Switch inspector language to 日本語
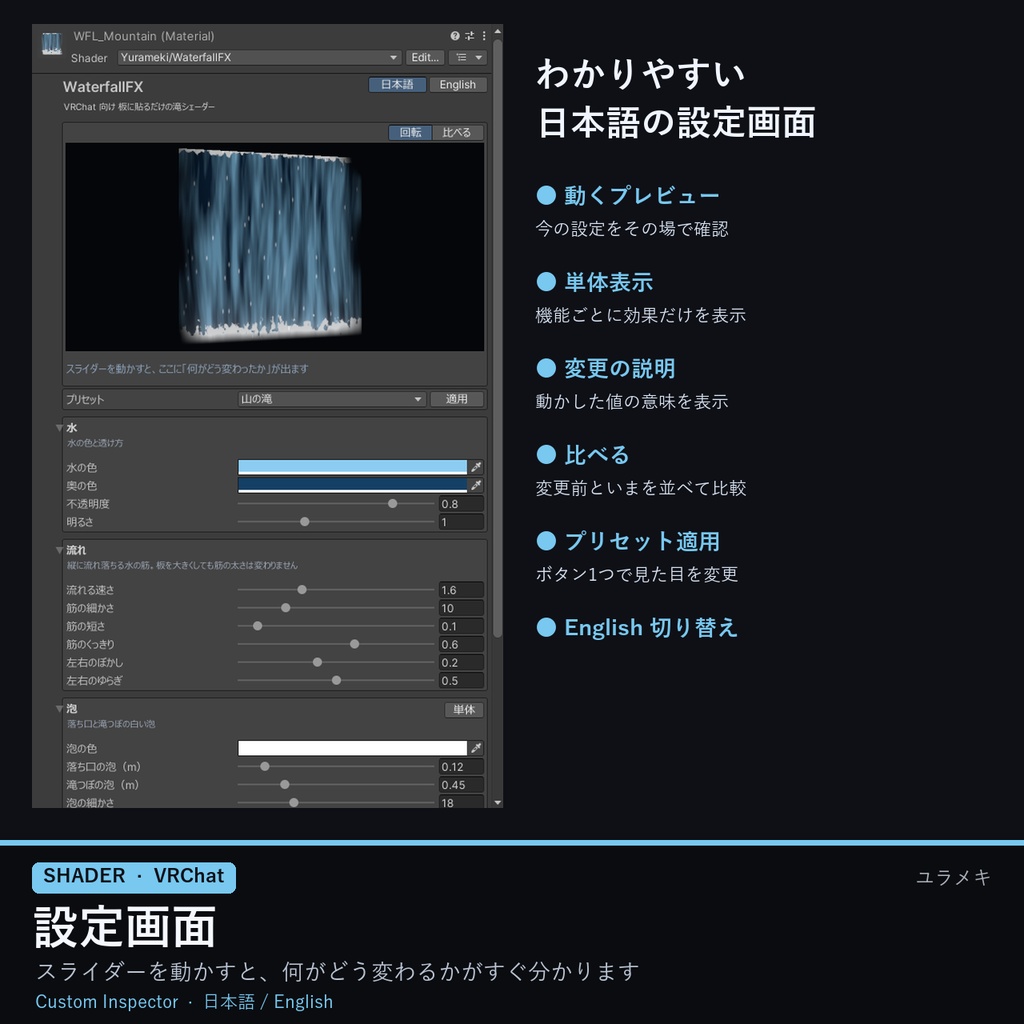Image resolution: width=1024 pixels, height=1024 pixels. click(x=397, y=85)
